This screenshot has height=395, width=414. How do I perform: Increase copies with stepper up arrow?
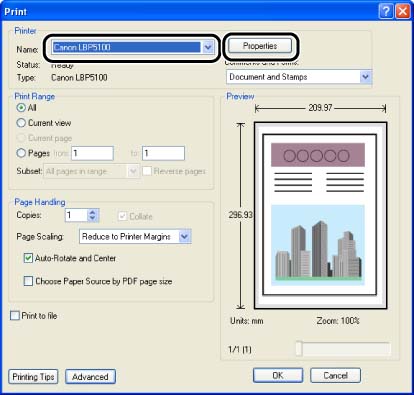[93, 212]
